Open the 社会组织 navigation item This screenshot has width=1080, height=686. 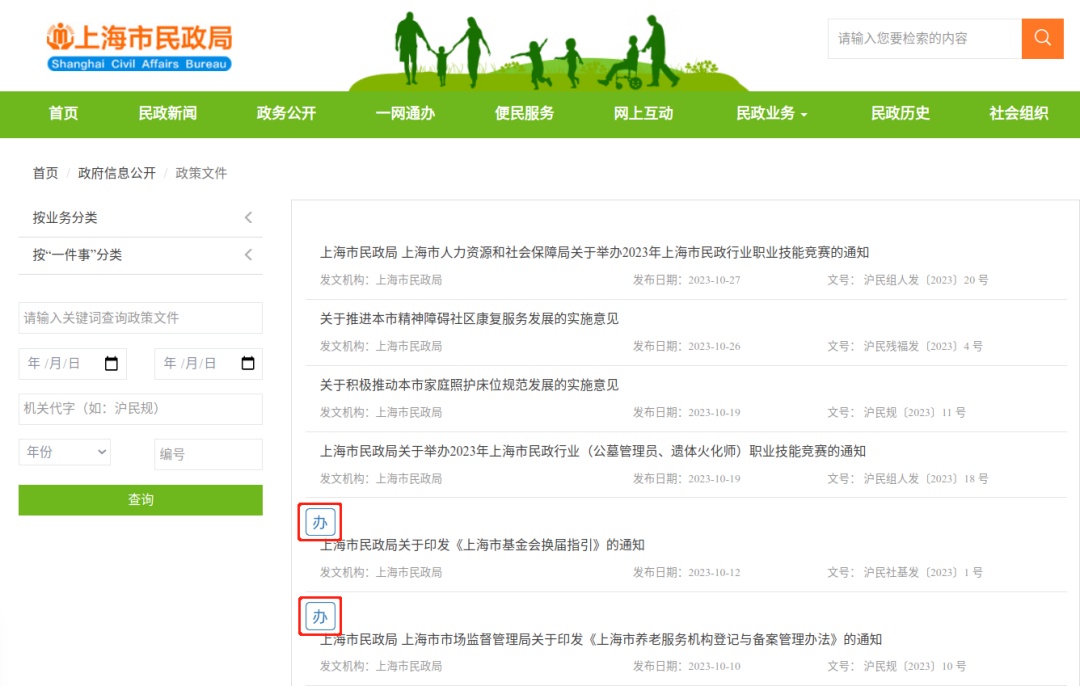(x=1018, y=114)
